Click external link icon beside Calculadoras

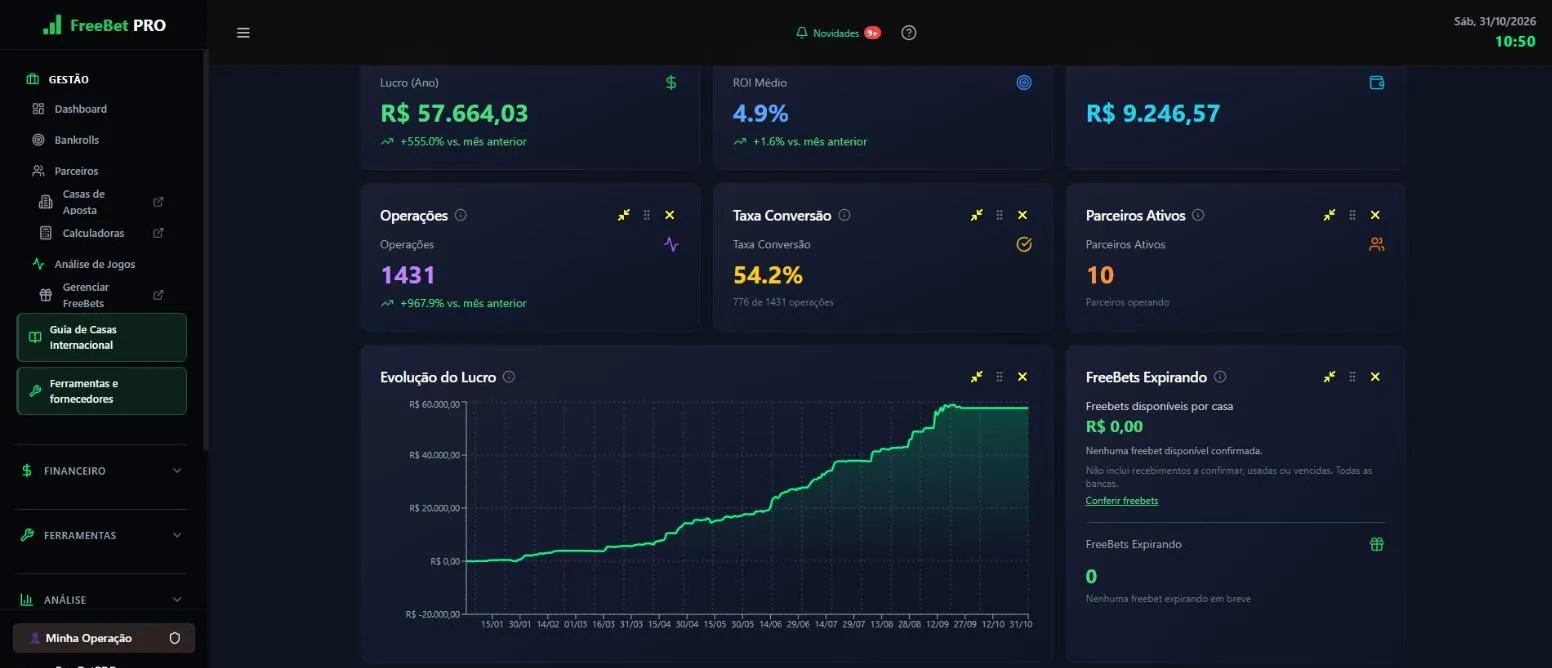pyautogui.click(x=158, y=233)
